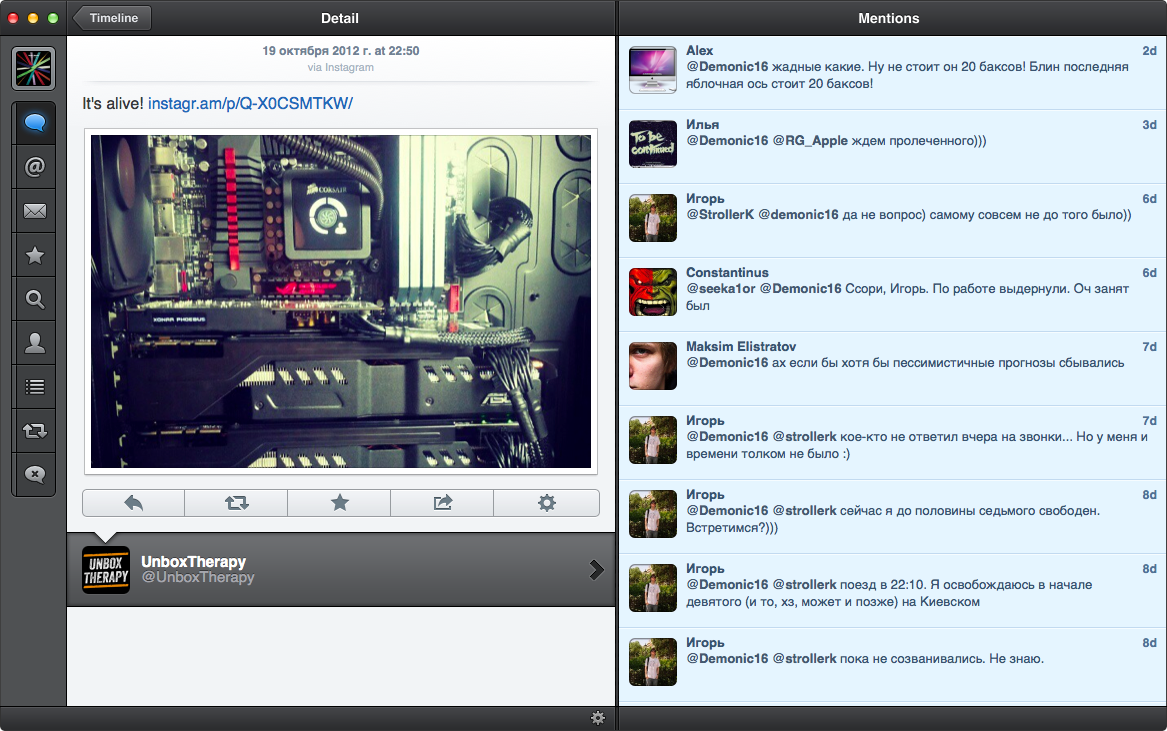This screenshot has width=1167, height=731.
Task: Open the Profile person icon in sidebar
Action: coord(35,343)
